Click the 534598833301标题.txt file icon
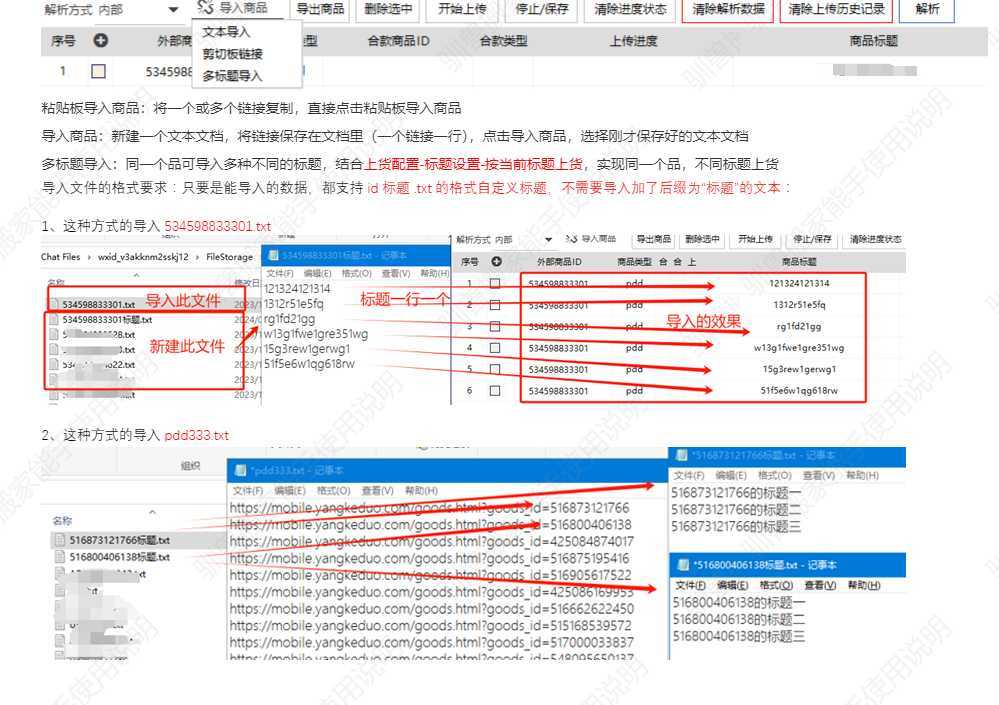The width and height of the screenshot is (999, 705). (54, 320)
